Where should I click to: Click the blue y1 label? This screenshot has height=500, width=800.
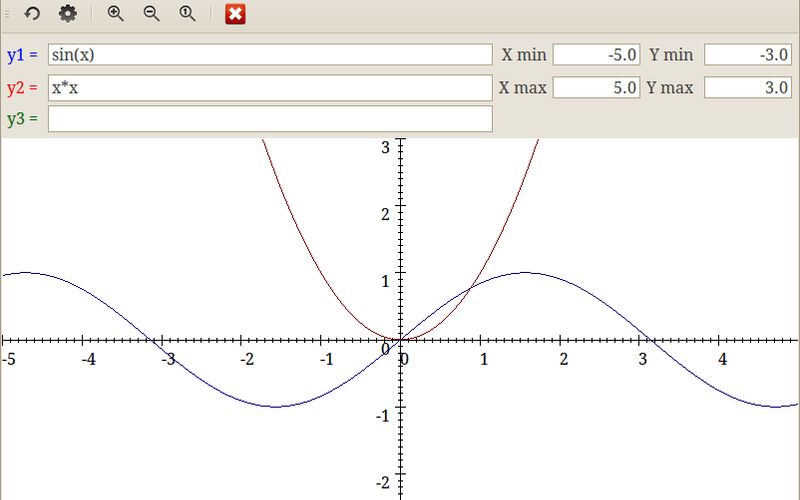22,55
